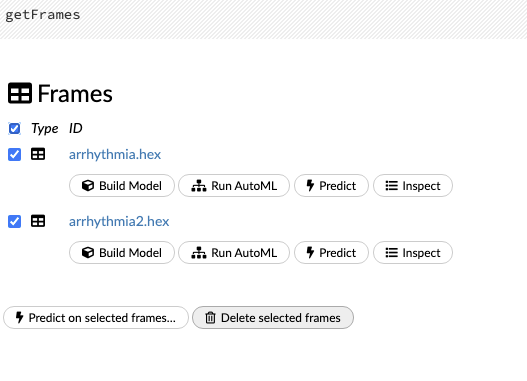Inspect the arrhythmia.hex frame
527x381 pixels.
[413, 185]
